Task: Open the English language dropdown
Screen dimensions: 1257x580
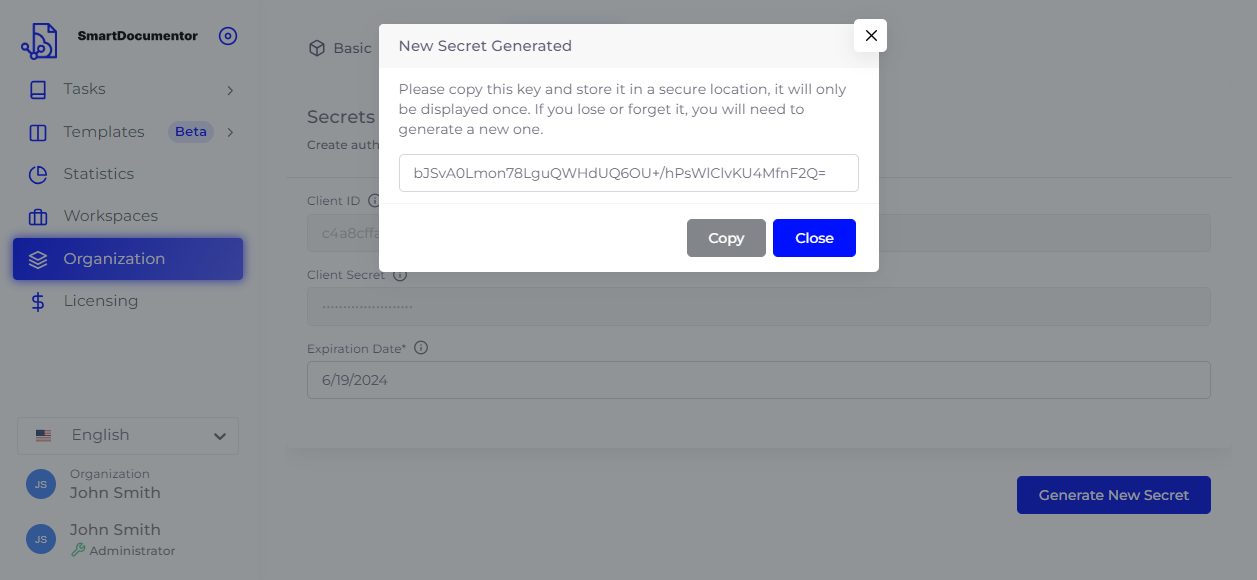Action: (128, 436)
